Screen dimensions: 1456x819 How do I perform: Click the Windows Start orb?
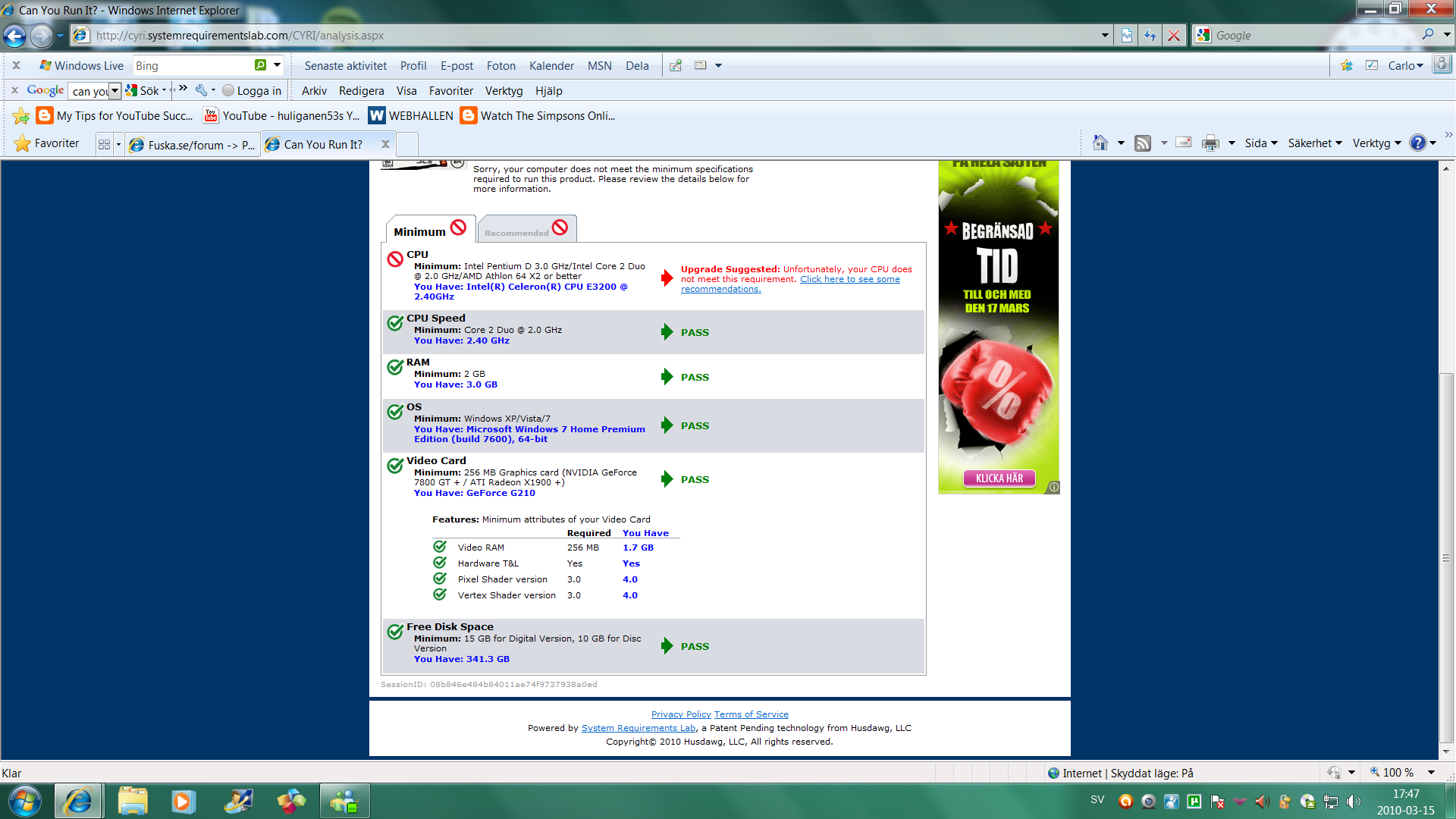pos(24,801)
